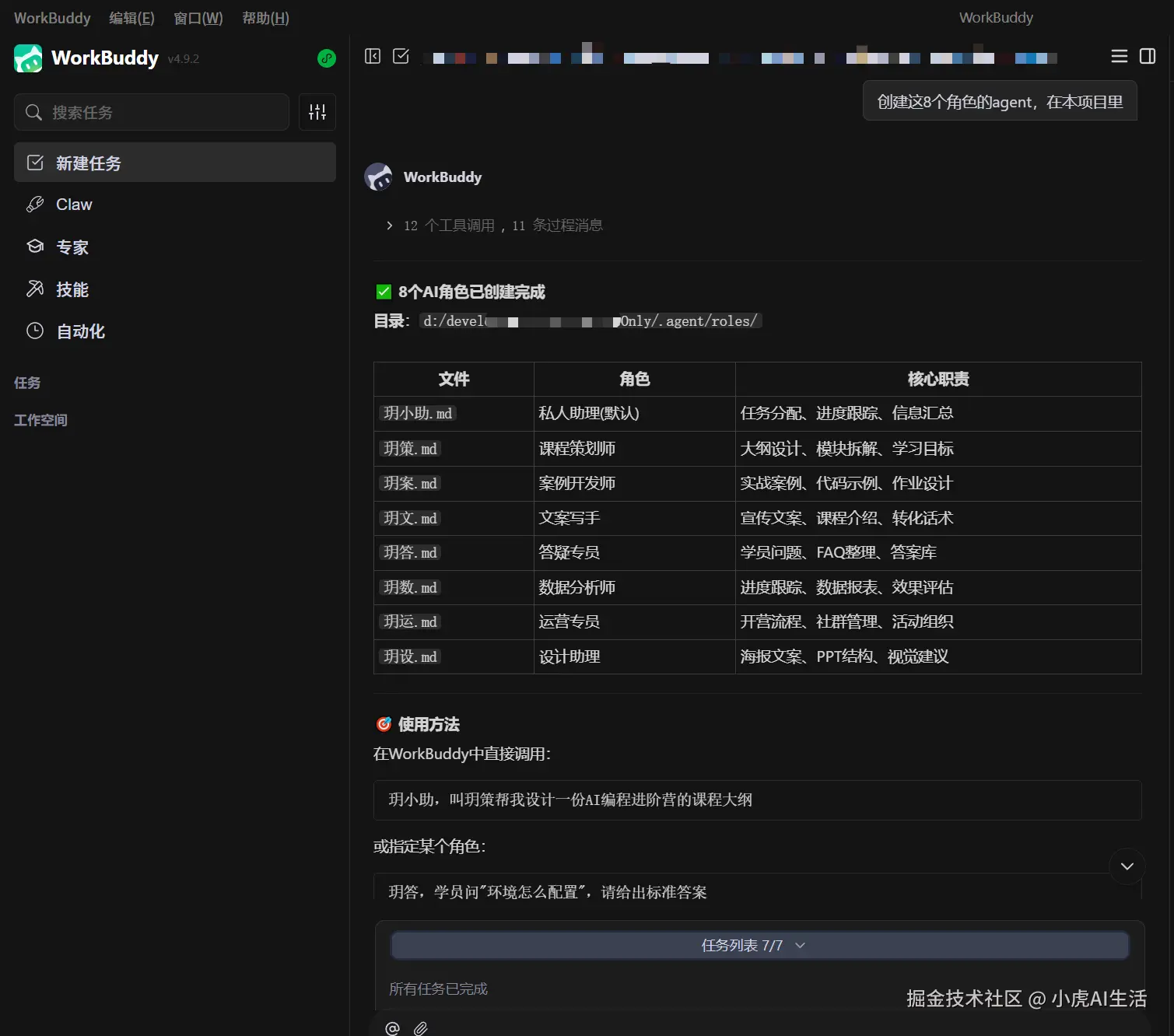This screenshot has width=1174, height=1036.
Task: Click the WorkBuddy logo icon in sidebar
Action: coord(28,58)
